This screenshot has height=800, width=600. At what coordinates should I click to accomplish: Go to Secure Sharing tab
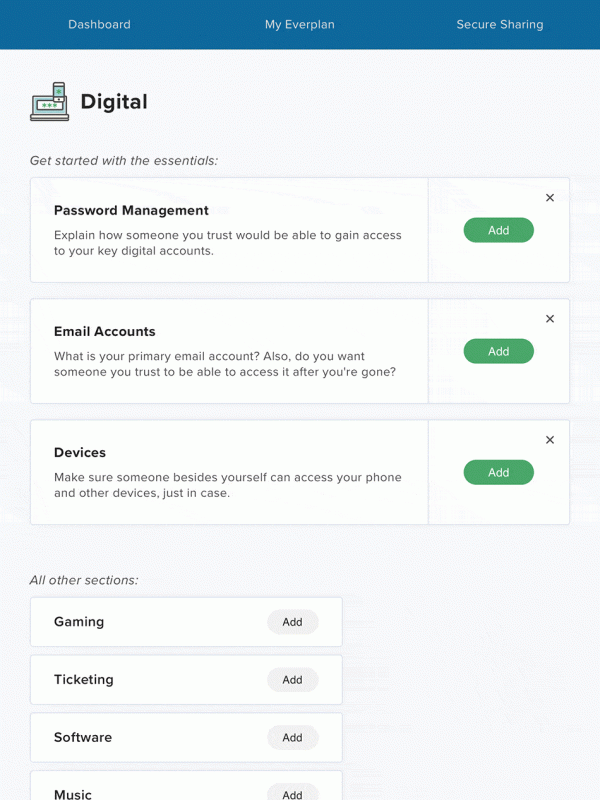pyautogui.click(x=500, y=24)
